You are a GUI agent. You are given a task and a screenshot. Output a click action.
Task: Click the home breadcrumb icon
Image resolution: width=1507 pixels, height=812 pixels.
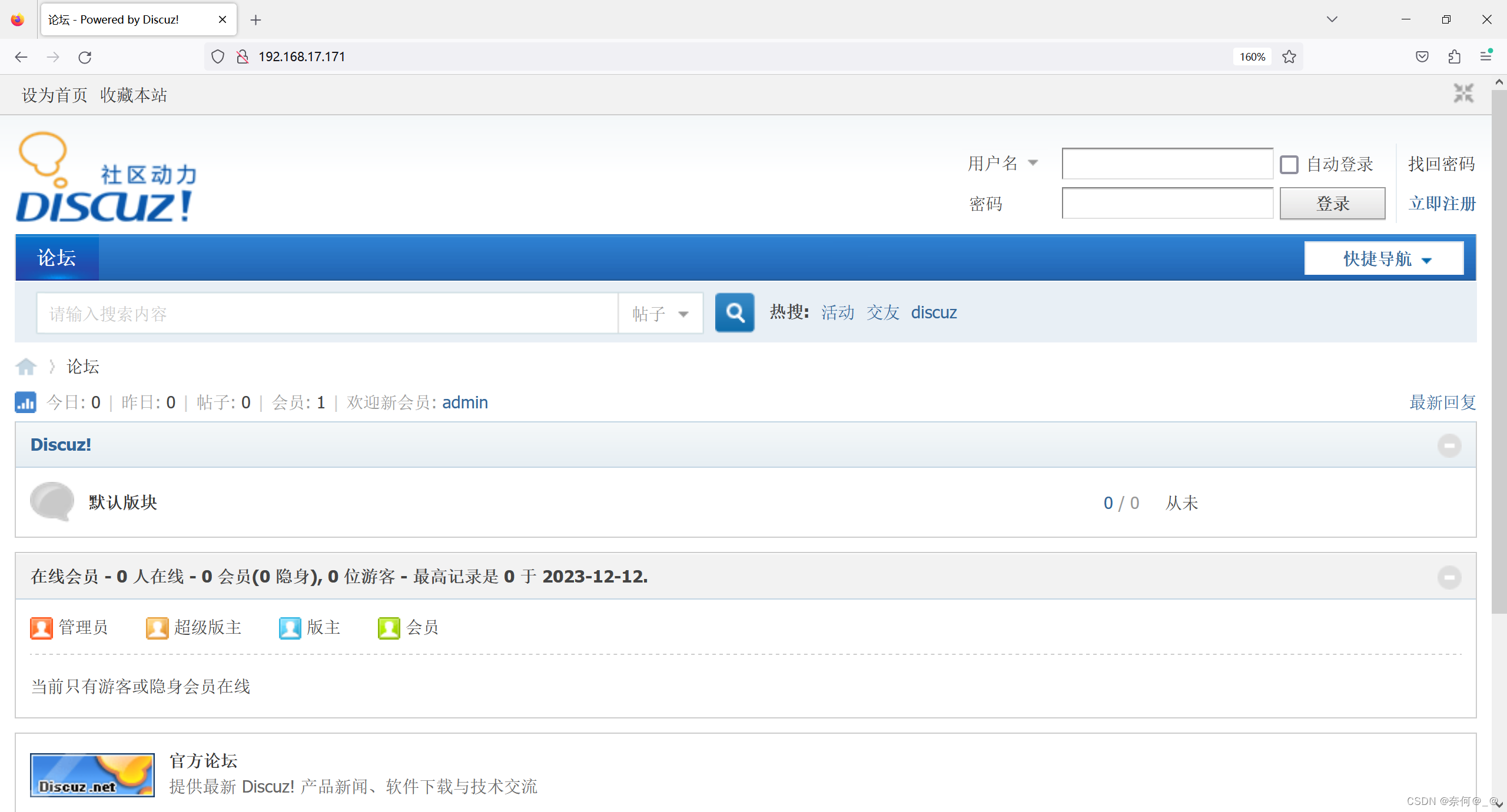[x=25, y=366]
